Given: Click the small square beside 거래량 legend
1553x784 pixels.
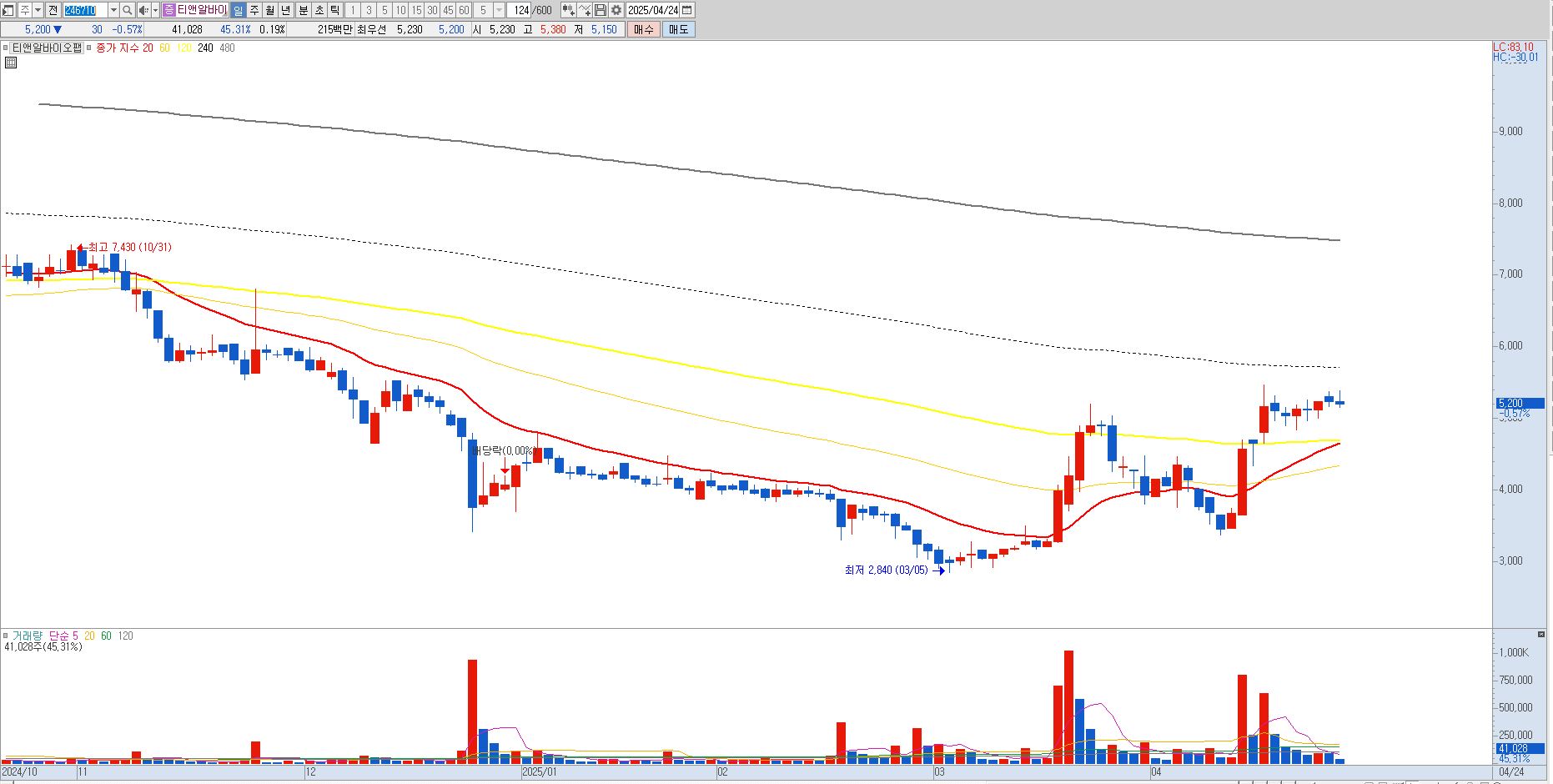Looking at the screenshot, I should click(x=5, y=636).
